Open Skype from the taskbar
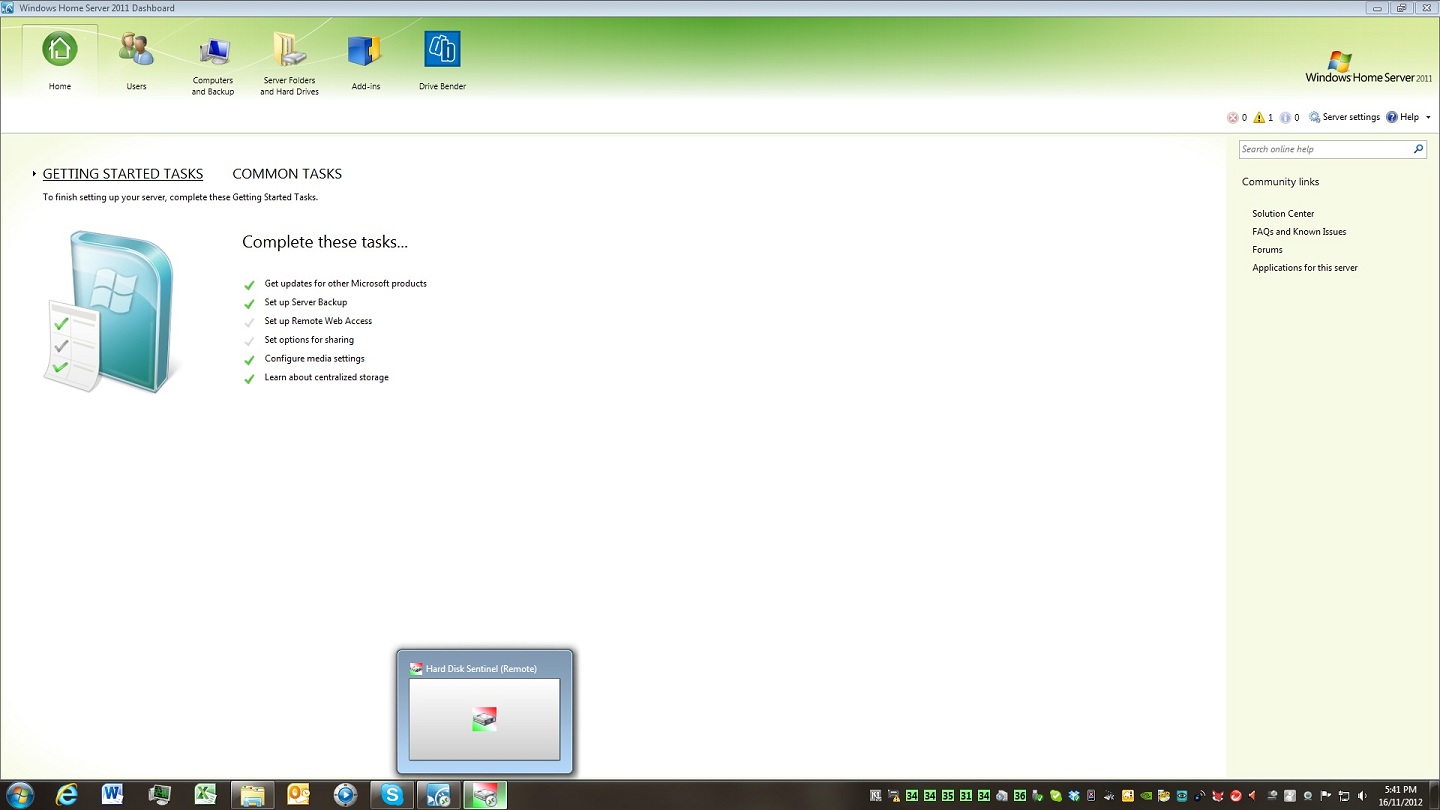 pos(392,795)
